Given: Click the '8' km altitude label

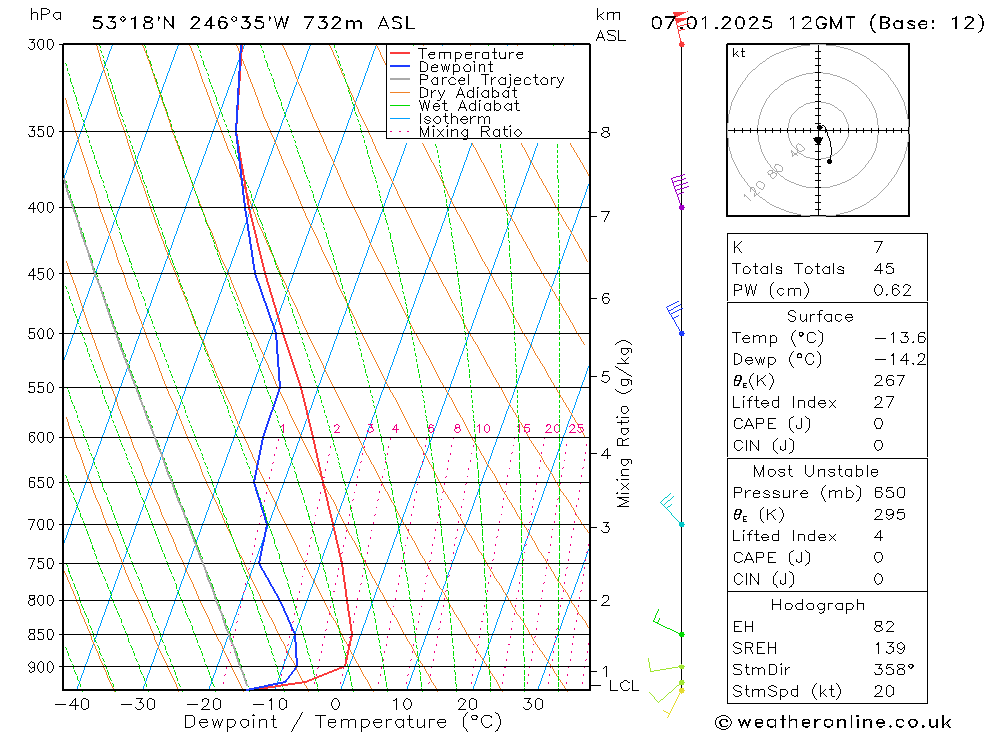Looking at the screenshot, I should tap(605, 132).
